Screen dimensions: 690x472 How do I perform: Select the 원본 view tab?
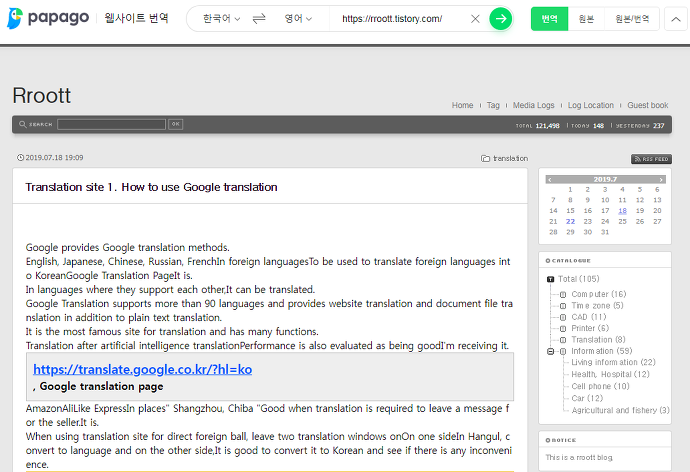(586, 19)
